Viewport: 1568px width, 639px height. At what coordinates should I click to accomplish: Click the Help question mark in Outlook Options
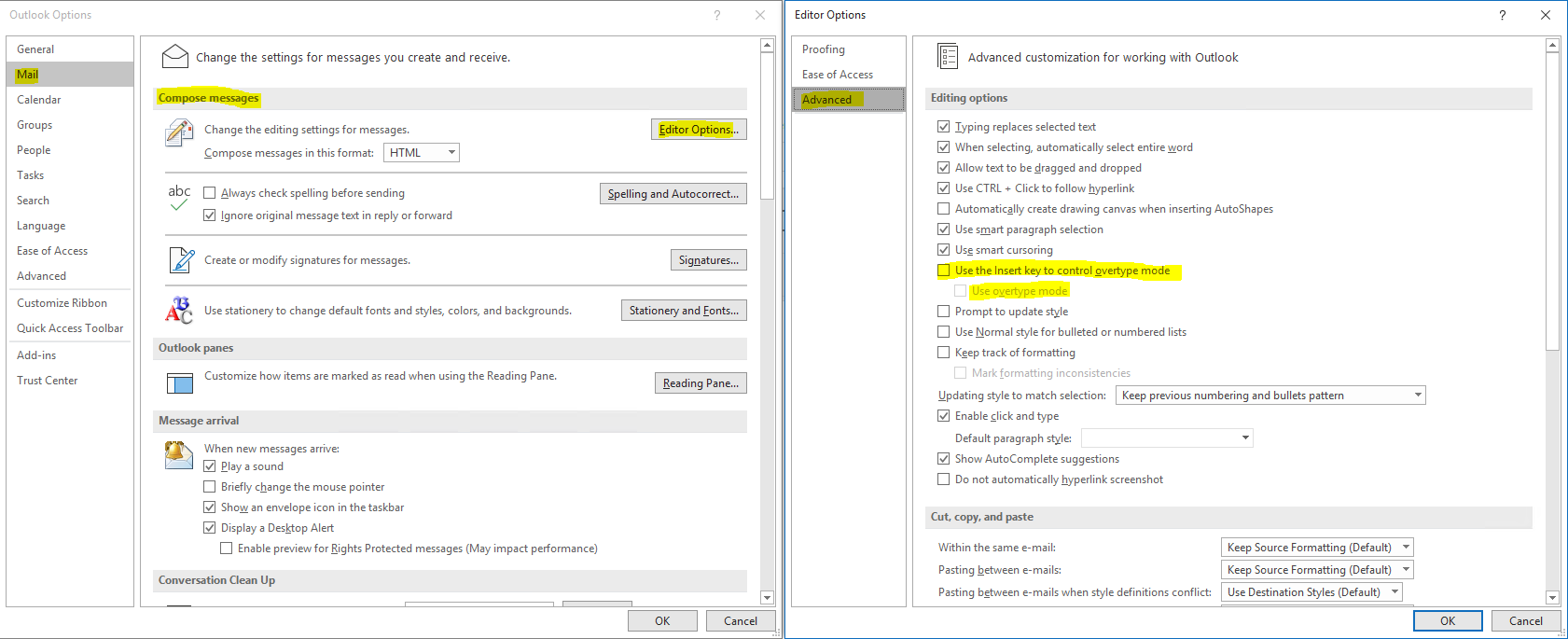point(716,15)
